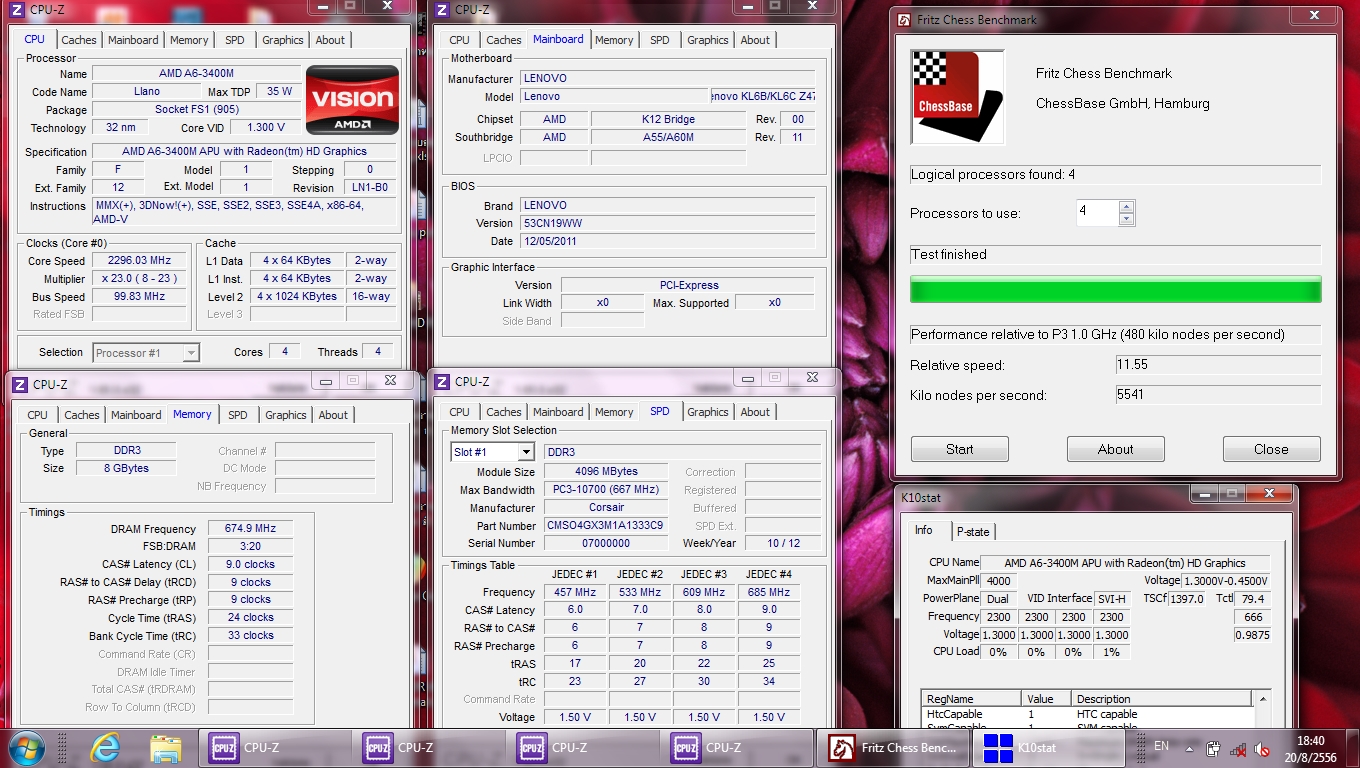This screenshot has height=768, width=1360.
Task: Click the Southbridge value "A55/A60M"
Action: [668, 137]
